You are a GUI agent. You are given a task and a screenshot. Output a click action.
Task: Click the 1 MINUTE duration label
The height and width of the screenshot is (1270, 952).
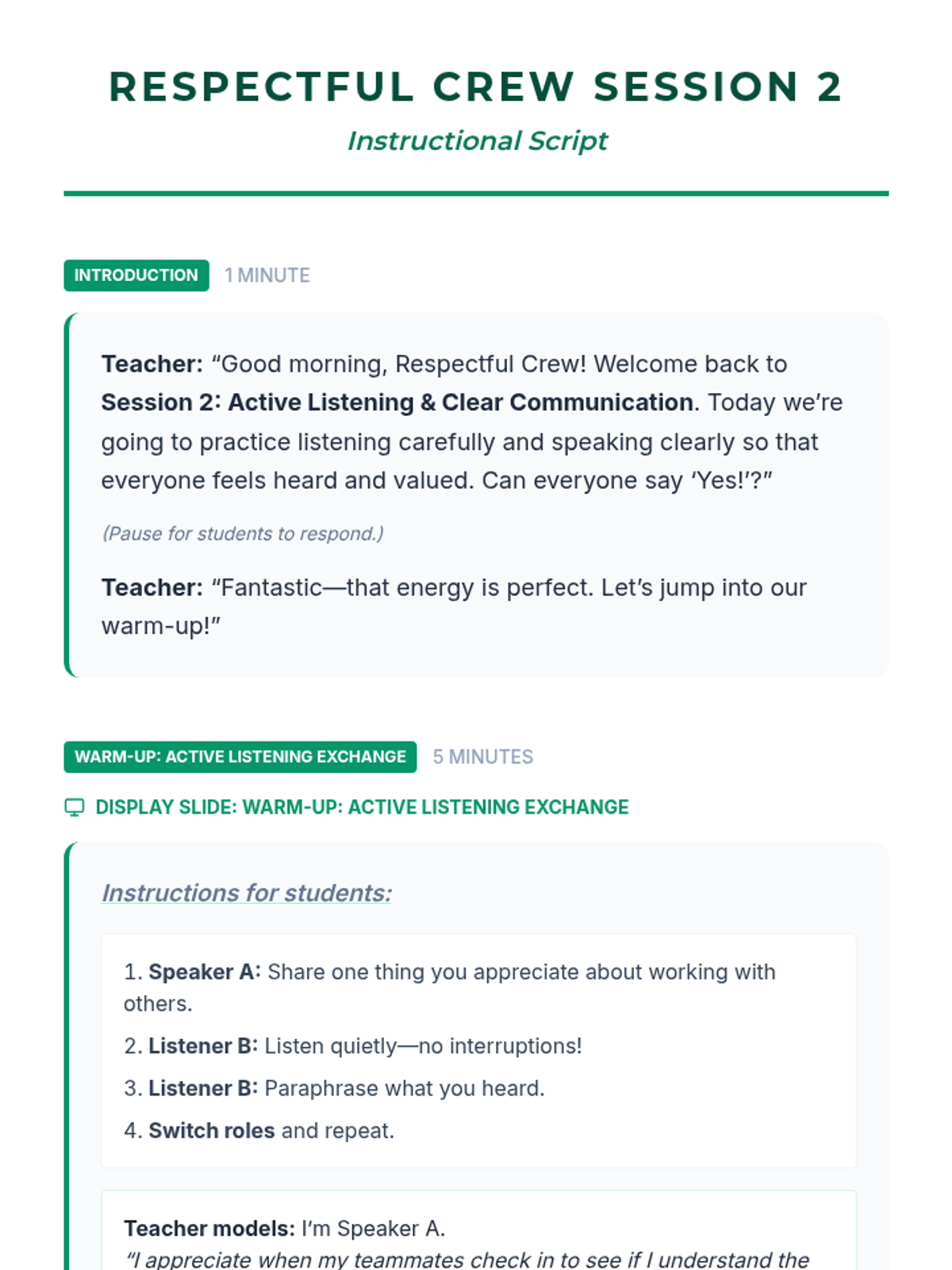(x=267, y=275)
